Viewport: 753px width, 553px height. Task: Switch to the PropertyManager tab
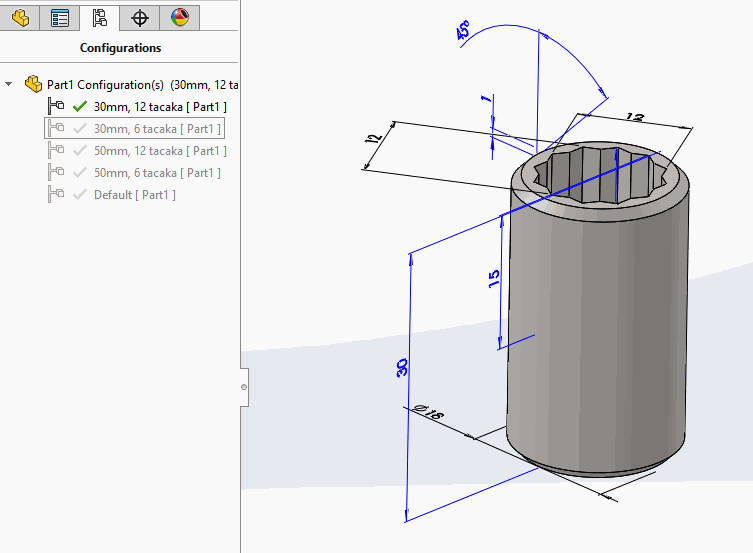coord(60,17)
